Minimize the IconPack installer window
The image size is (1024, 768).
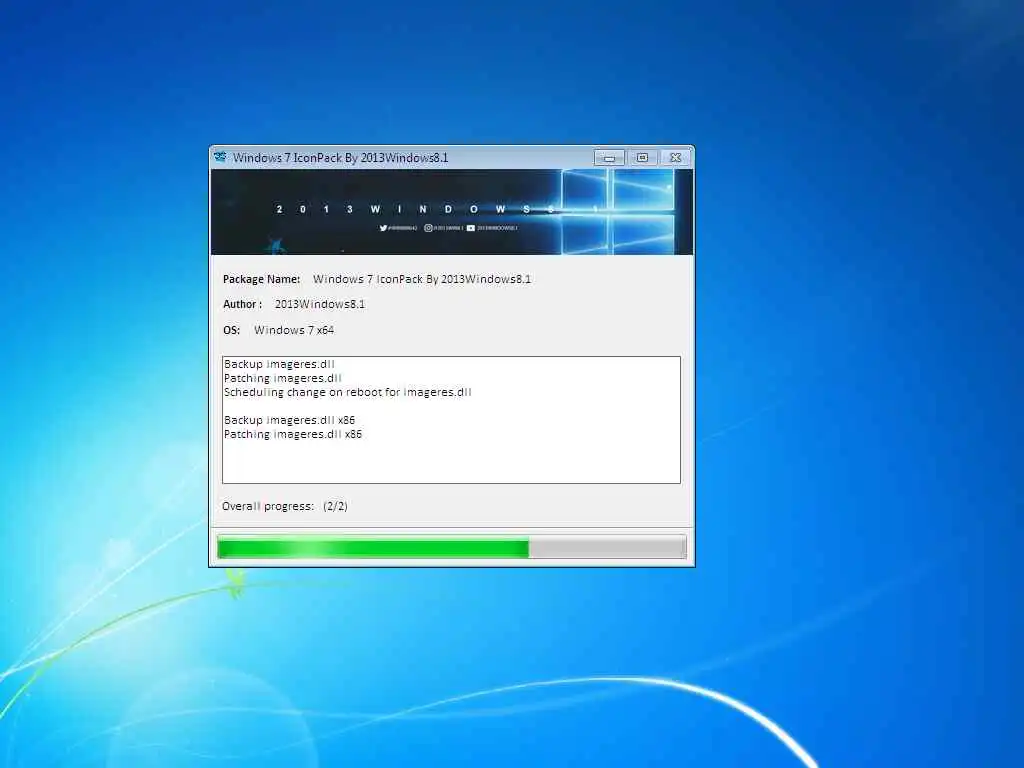pyautogui.click(x=609, y=157)
